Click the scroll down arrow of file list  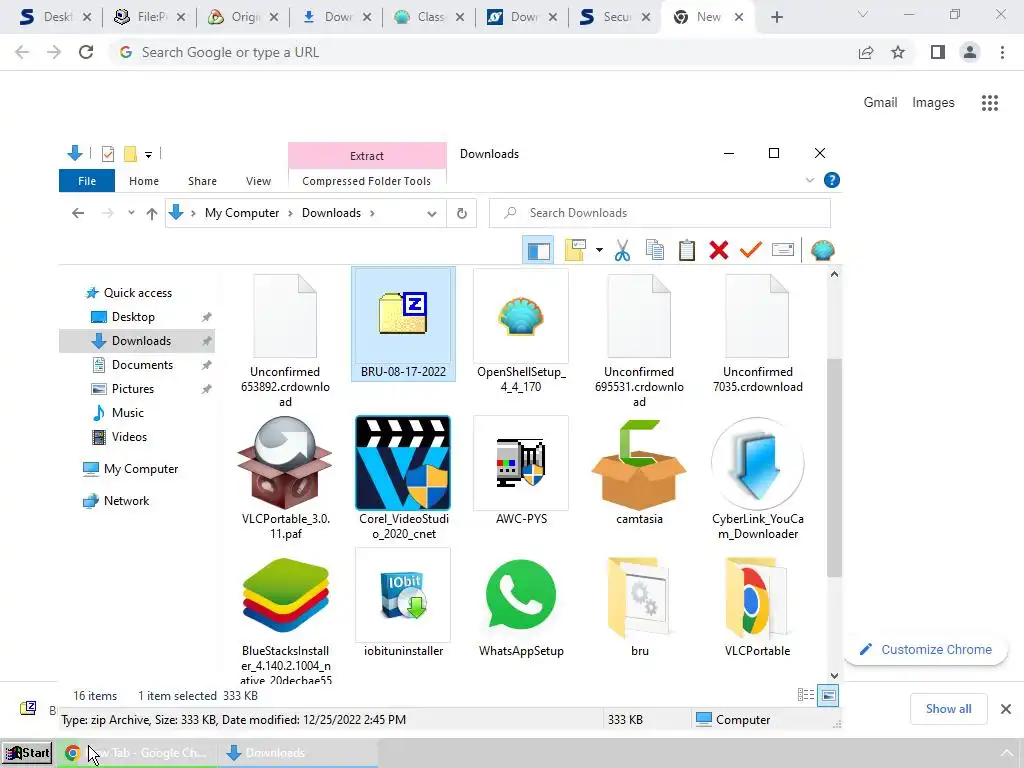(834, 675)
